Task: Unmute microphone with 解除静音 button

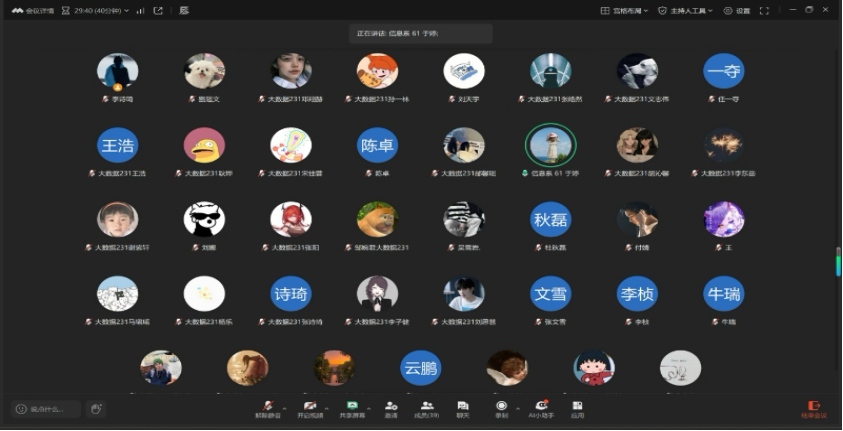Action: (x=267, y=408)
